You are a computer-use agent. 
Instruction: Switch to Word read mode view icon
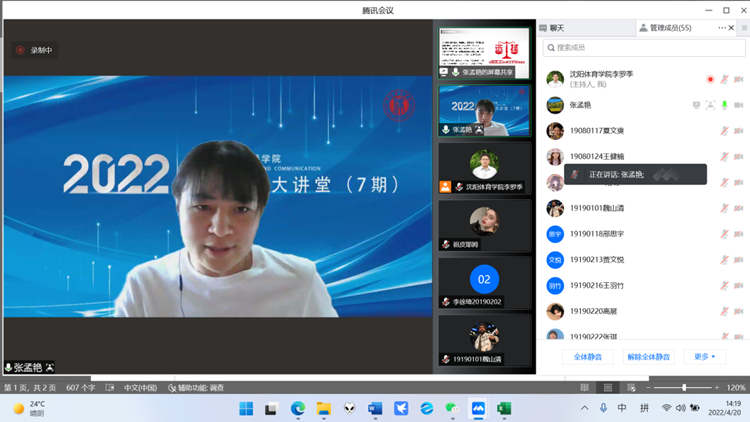pyautogui.click(x=584, y=388)
